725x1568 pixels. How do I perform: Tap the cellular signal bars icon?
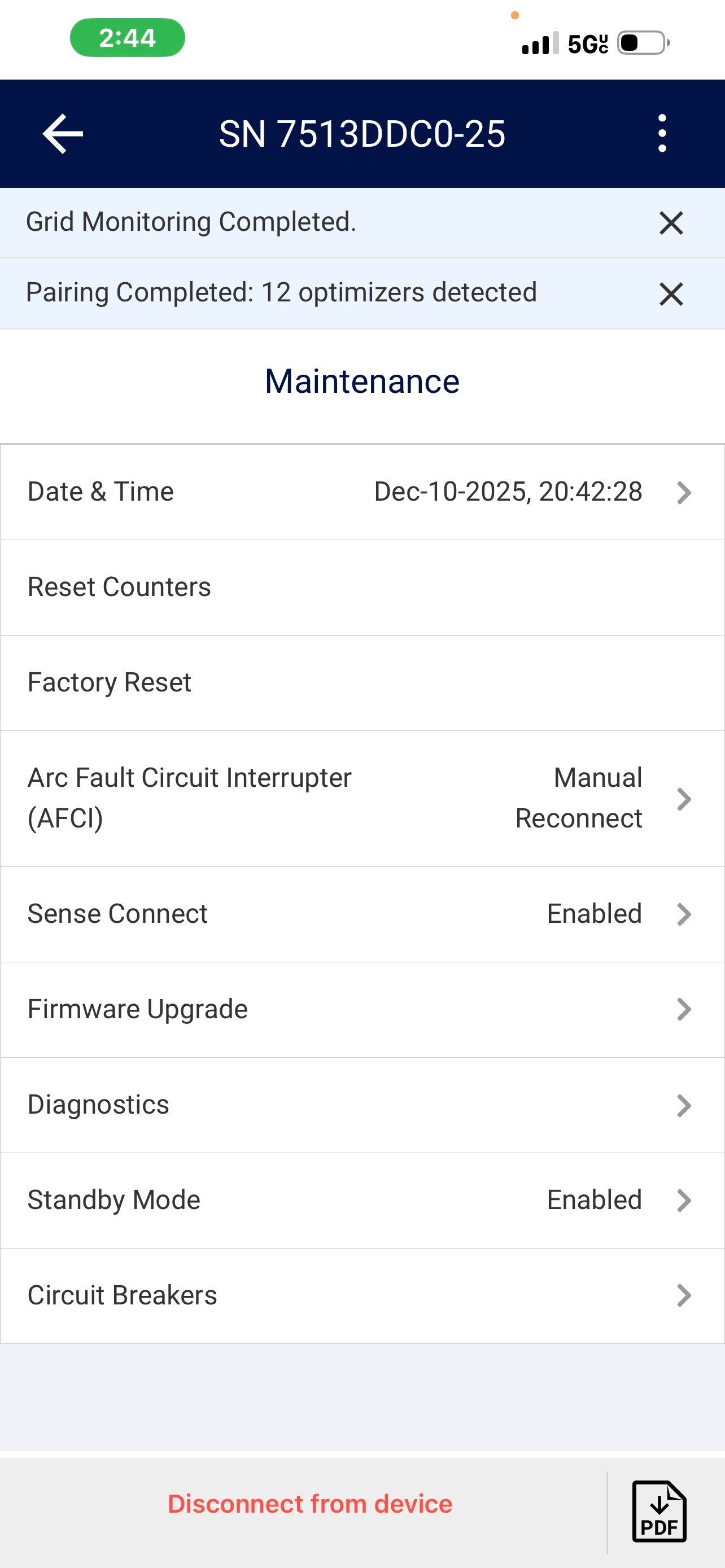tap(540, 43)
